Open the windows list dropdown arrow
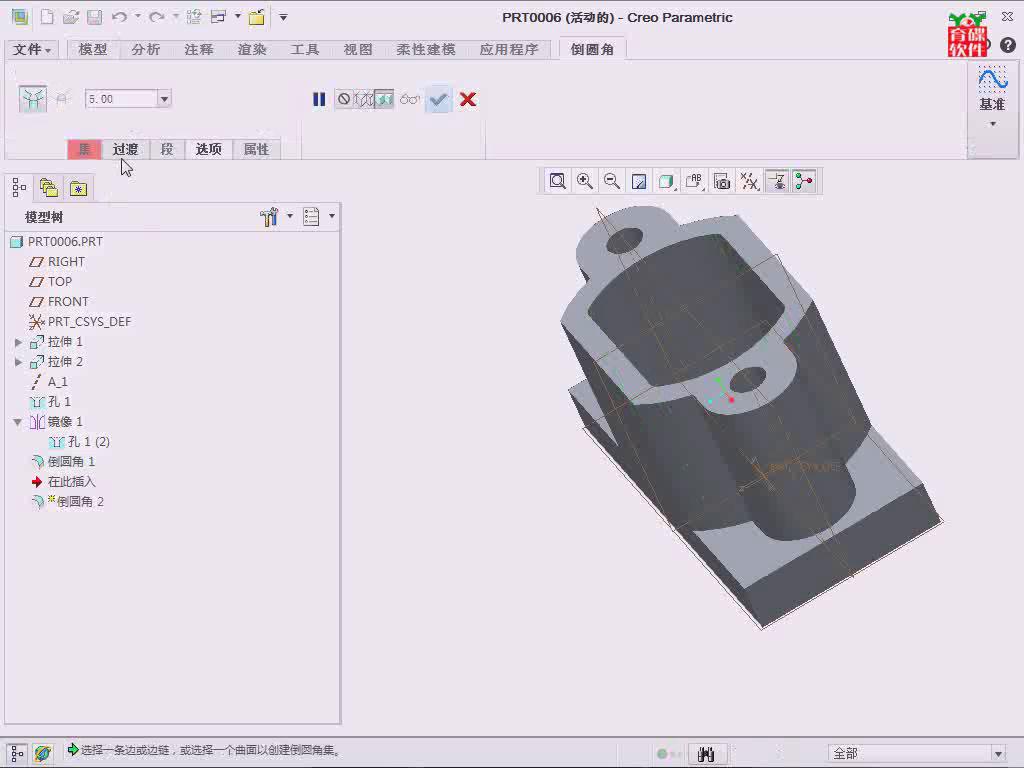The width and height of the screenshot is (1024, 768). tap(238, 16)
